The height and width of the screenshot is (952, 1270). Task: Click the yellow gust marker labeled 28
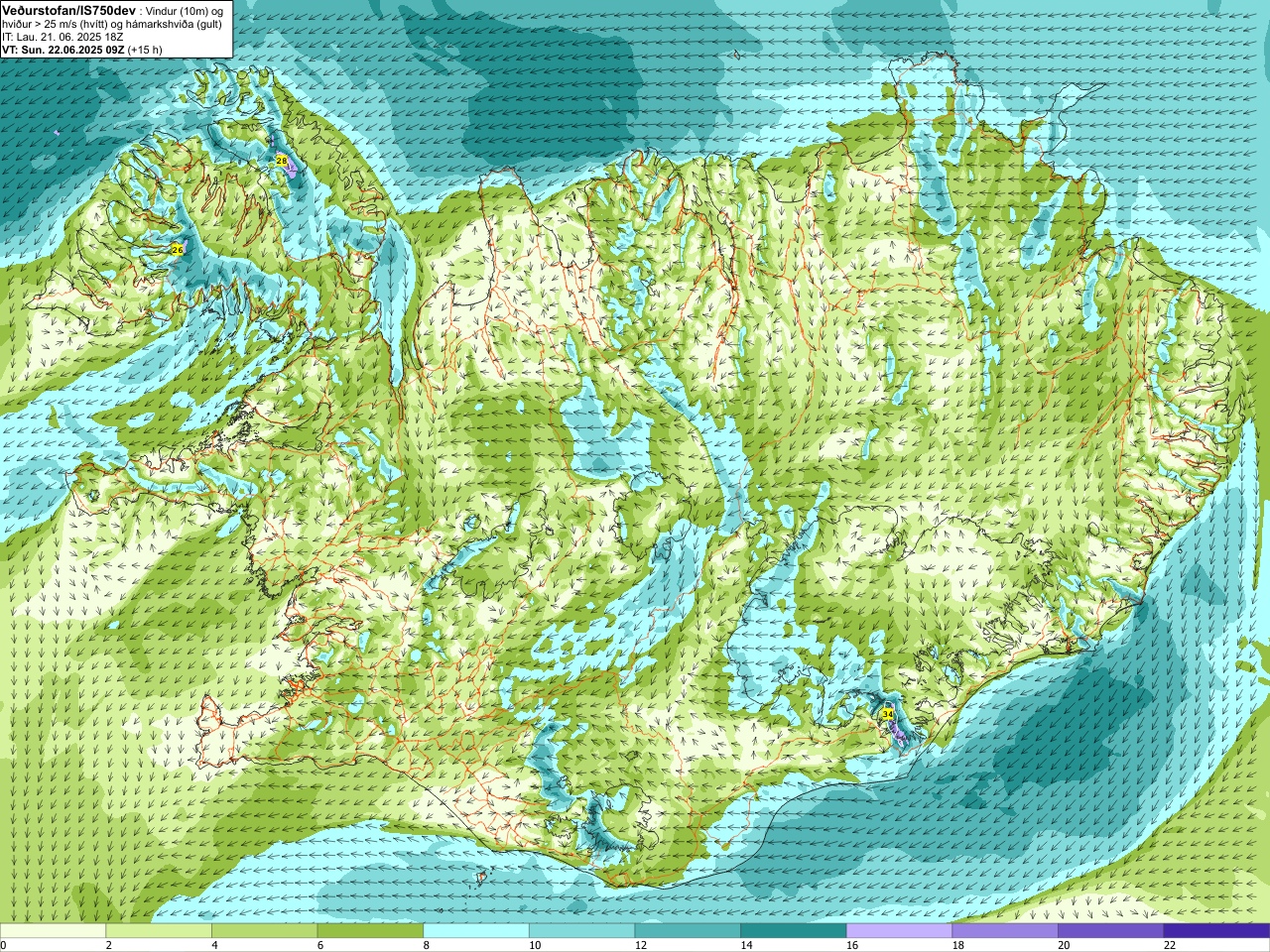(282, 161)
